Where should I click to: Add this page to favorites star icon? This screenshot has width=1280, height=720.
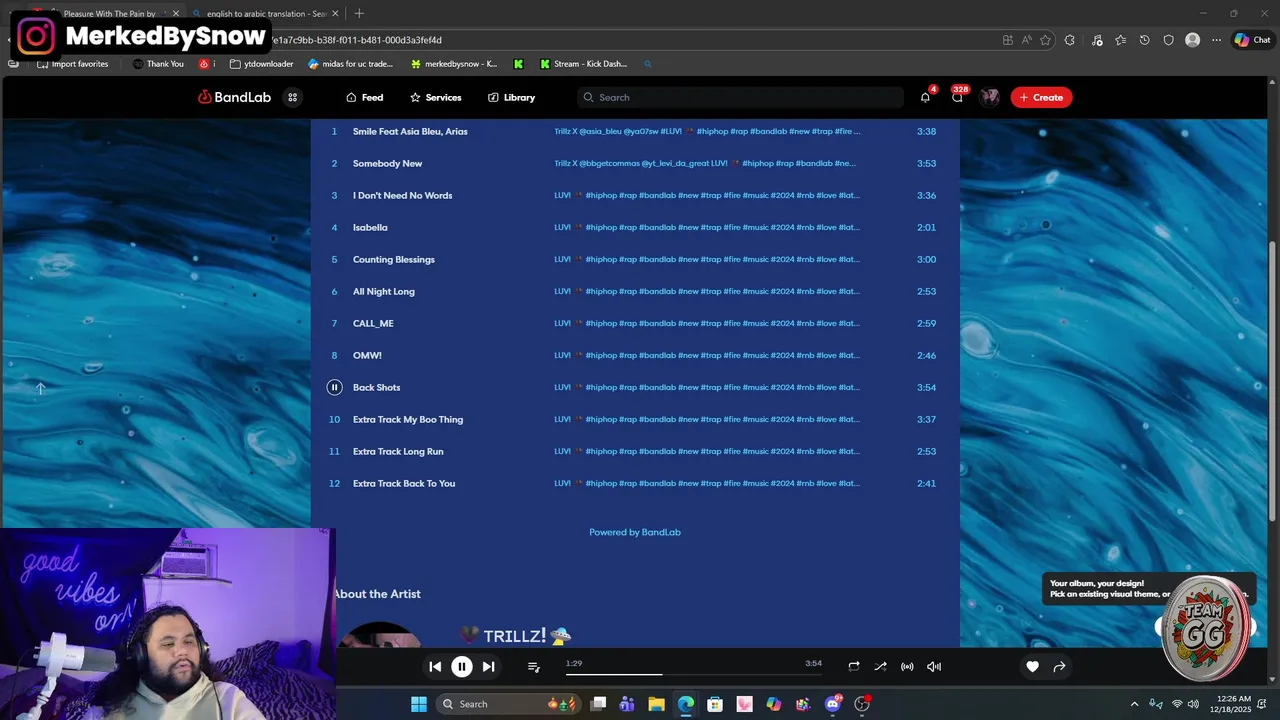pos(1045,40)
